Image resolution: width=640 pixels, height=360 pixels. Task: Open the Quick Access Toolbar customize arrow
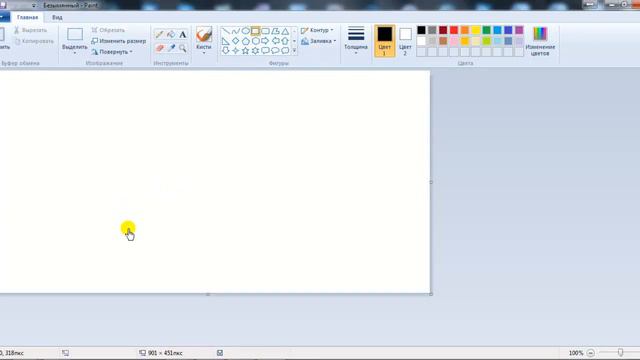coord(34,5)
